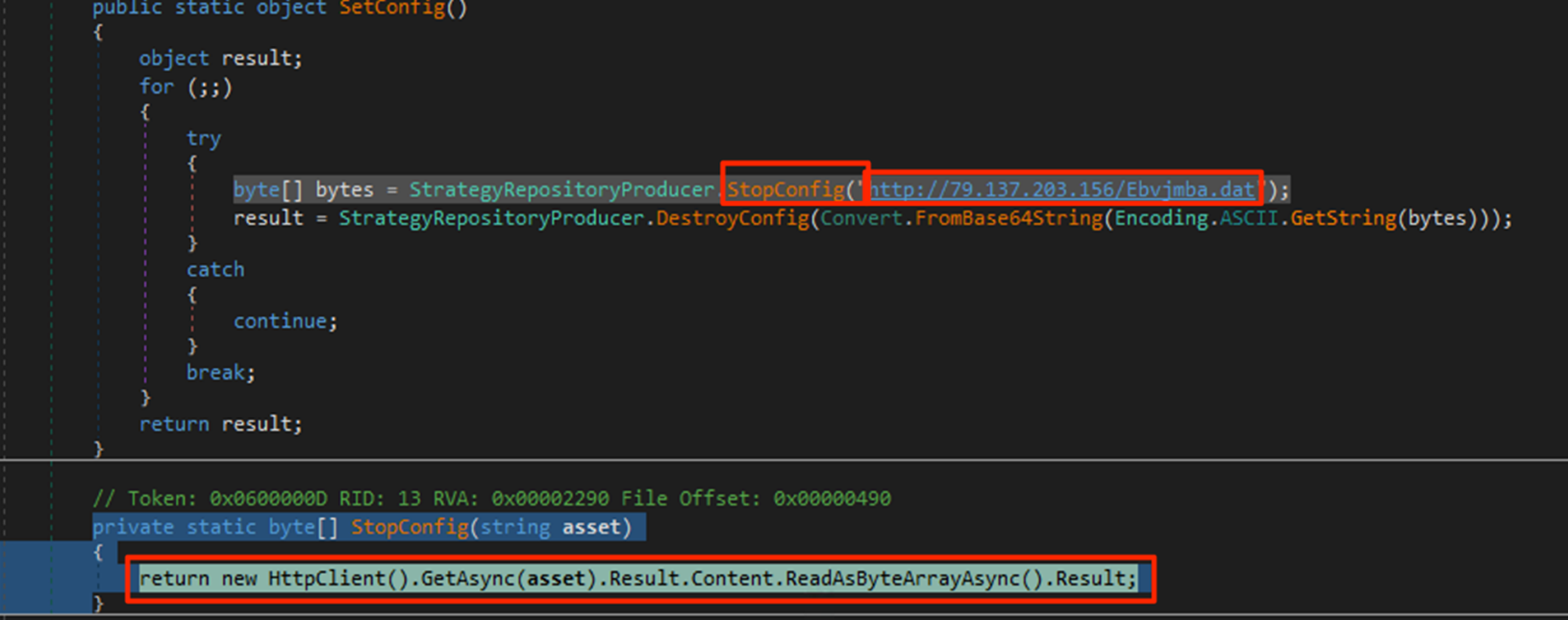Click the catch keyword
Image resolution: width=1568 pixels, height=620 pixels.
coord(215,270)
